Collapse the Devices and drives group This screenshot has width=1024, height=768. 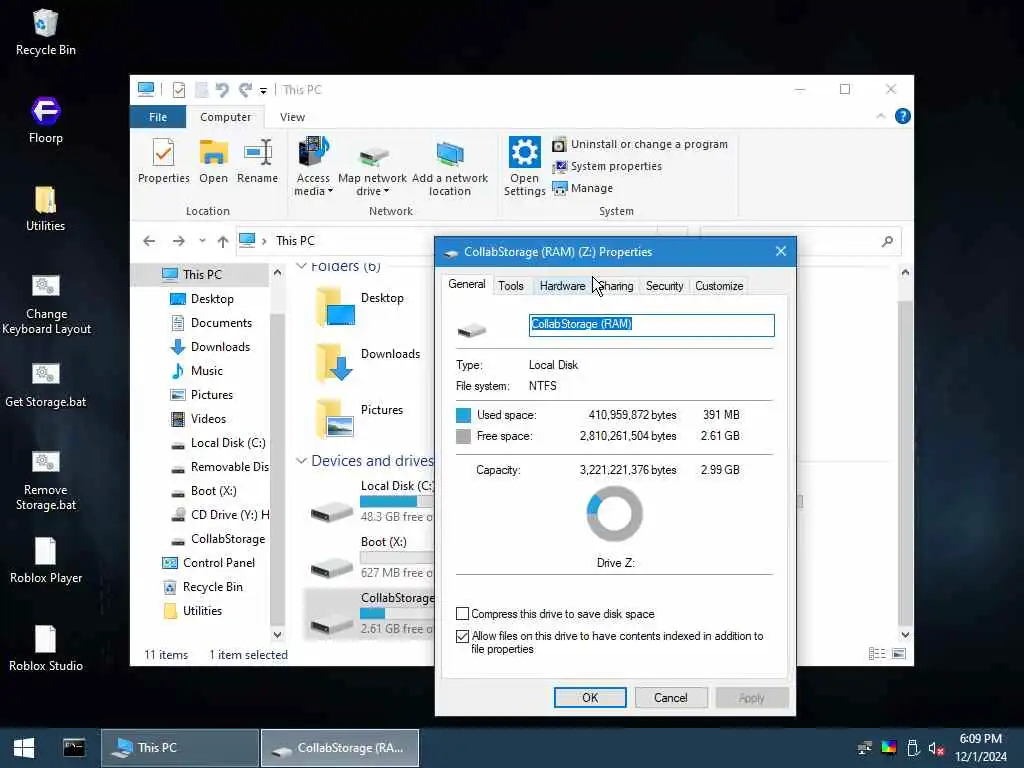point(301,460)
